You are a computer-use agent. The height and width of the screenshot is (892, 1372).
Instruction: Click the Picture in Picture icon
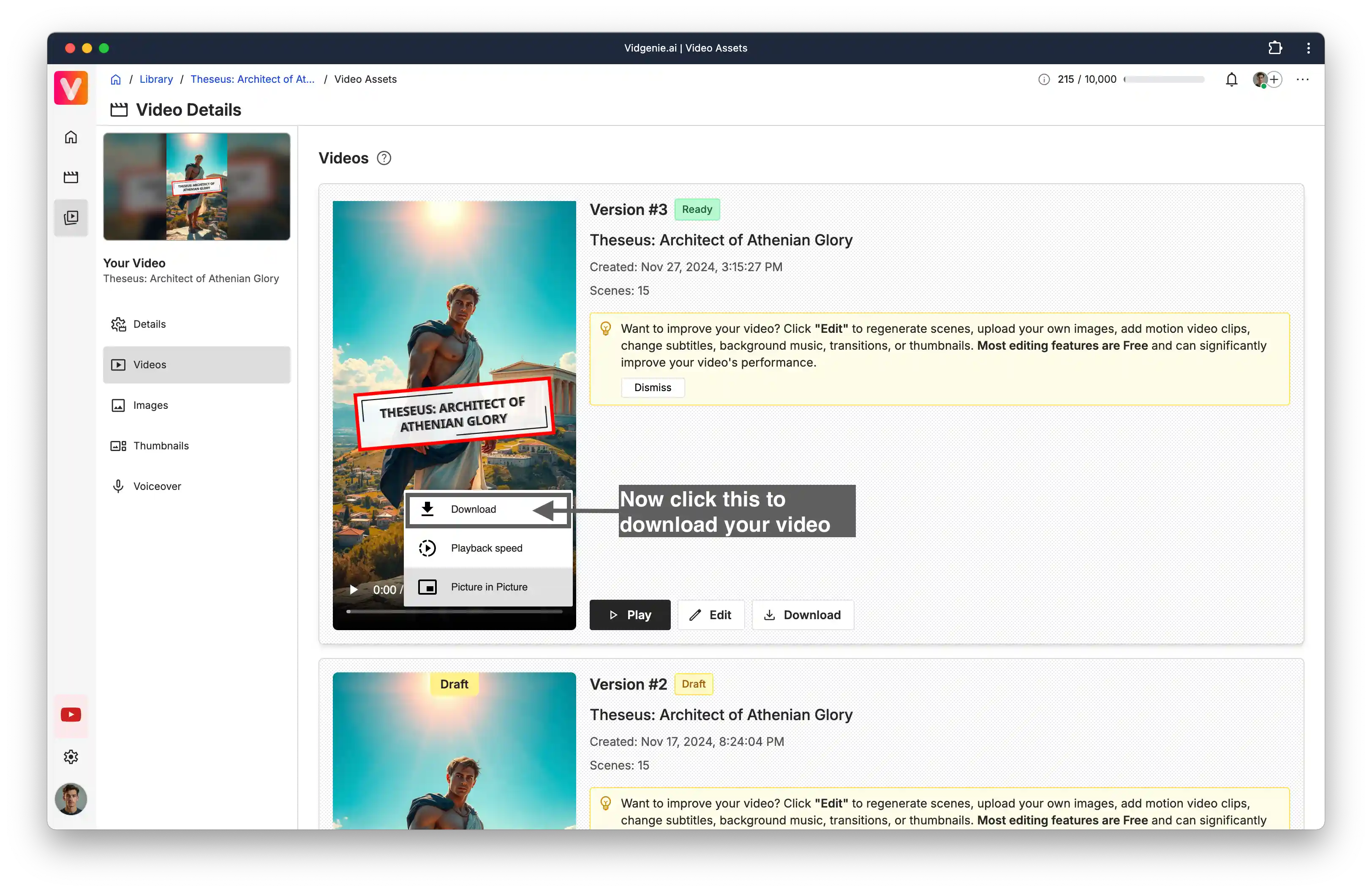coord(427,587)
